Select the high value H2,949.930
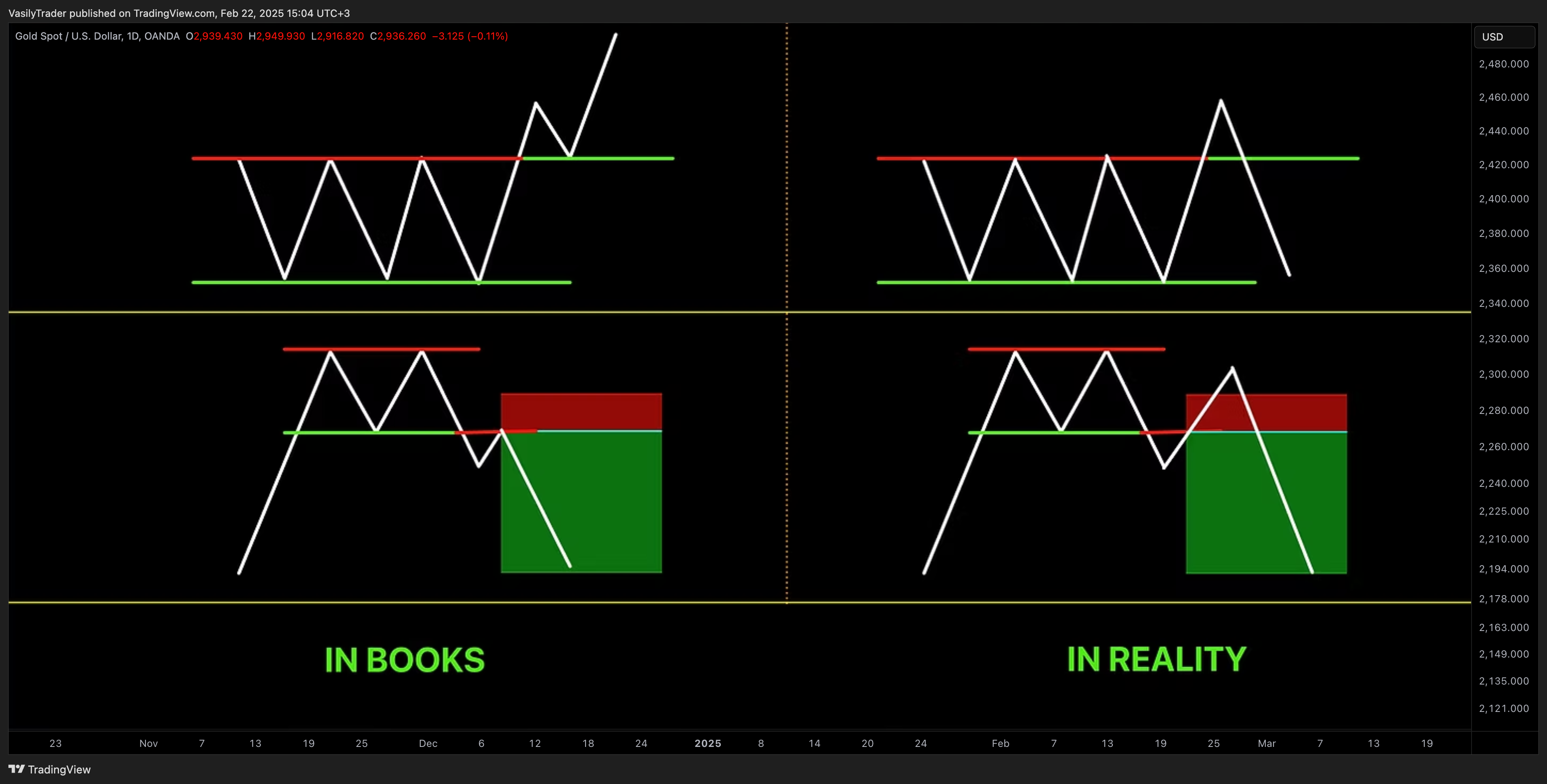 (x=277, y=36)
